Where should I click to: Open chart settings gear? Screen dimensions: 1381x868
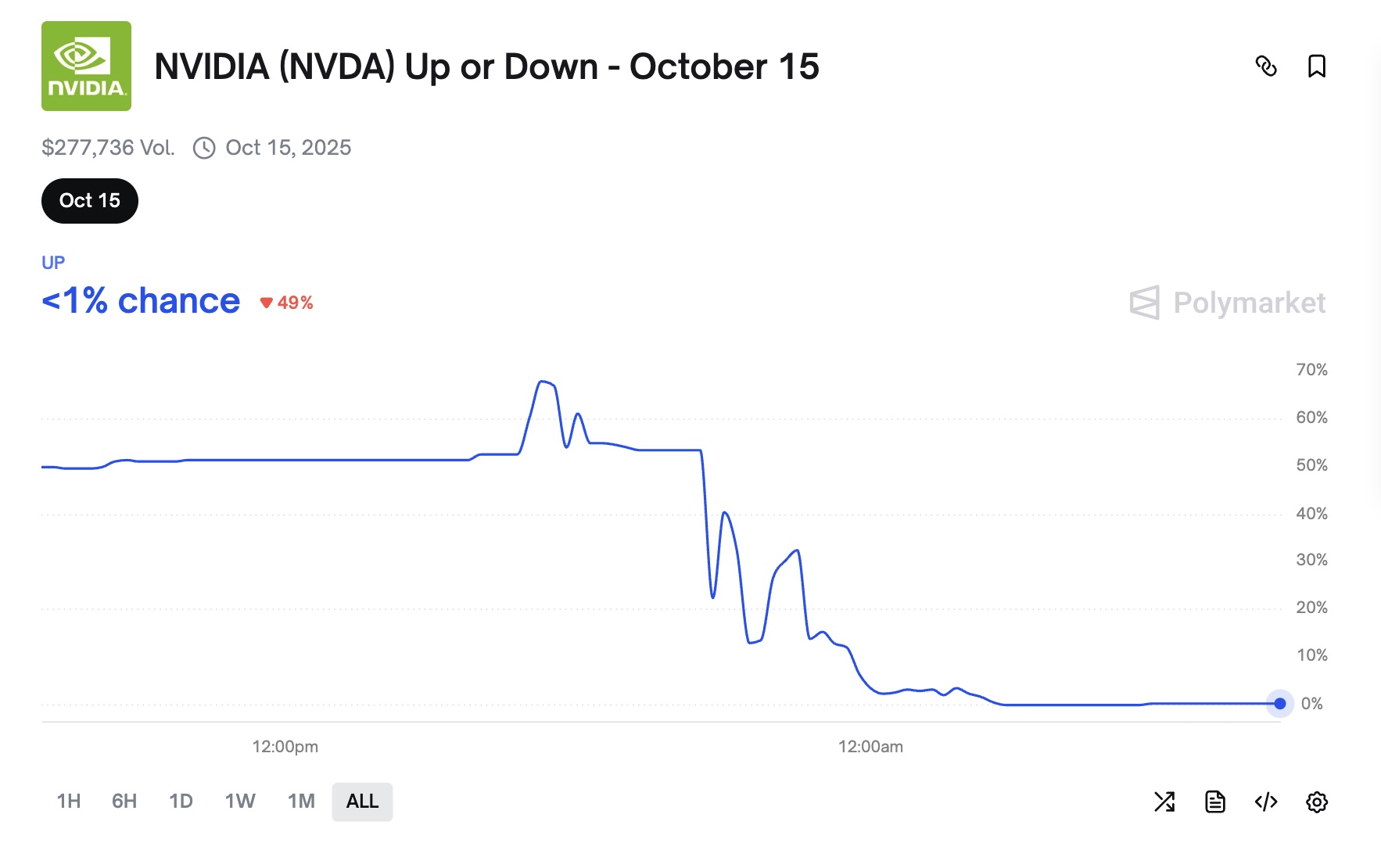point(1317,802)
